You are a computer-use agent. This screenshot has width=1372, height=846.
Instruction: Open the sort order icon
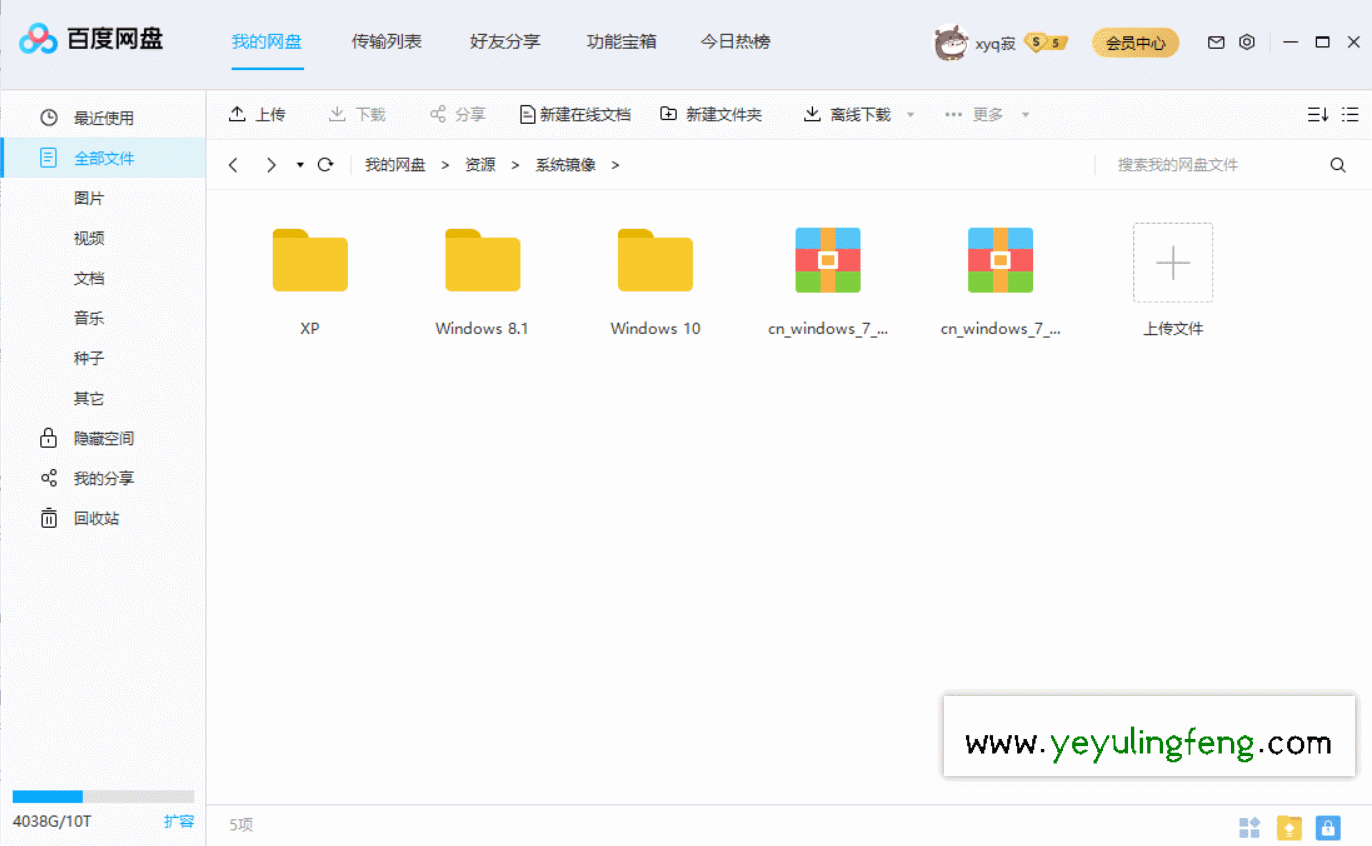(x=1318, y=115)
